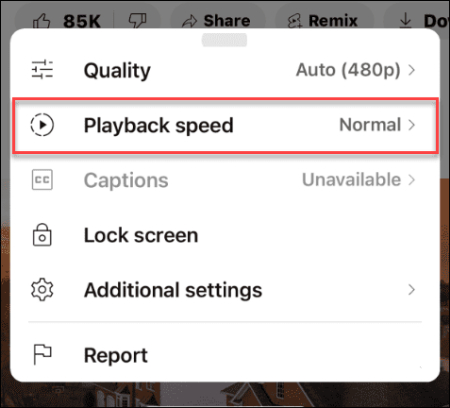Click the Quality sliders icon
The height and width of the screenshot is (408, 450).
pyautogui.click(x=42, y=70)
